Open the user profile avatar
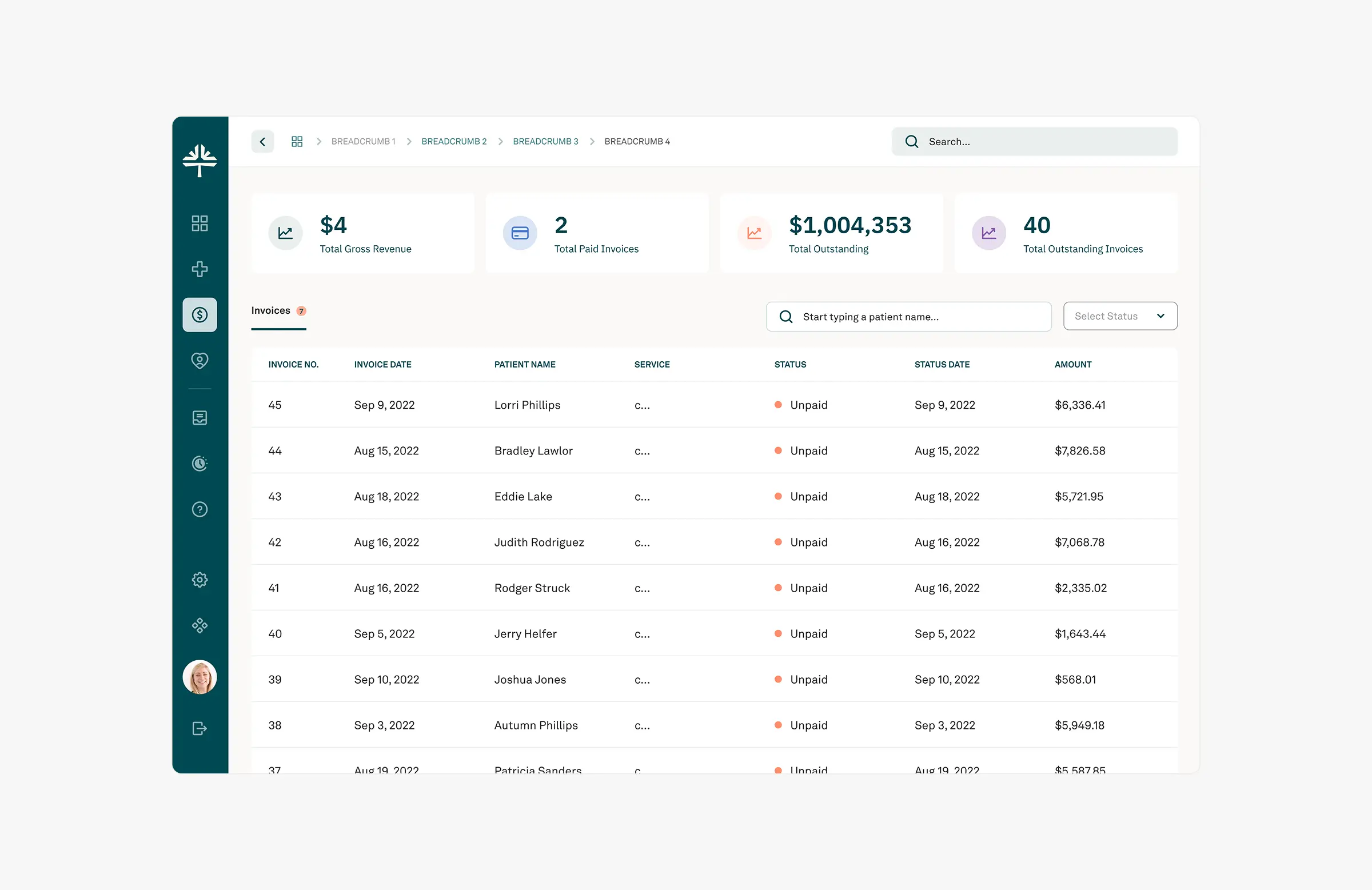Screen dimensions: 1372x890 point(200,677)
